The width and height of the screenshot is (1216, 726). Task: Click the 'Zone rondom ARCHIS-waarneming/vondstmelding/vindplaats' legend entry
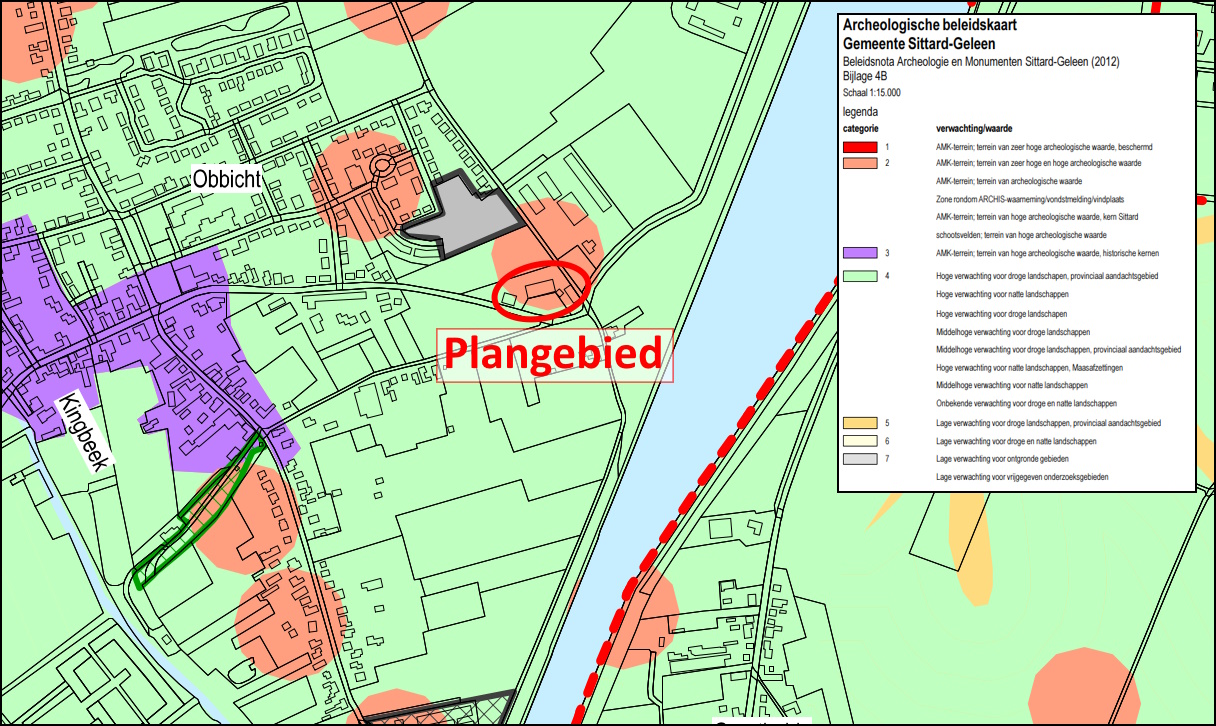[1030, 200]
